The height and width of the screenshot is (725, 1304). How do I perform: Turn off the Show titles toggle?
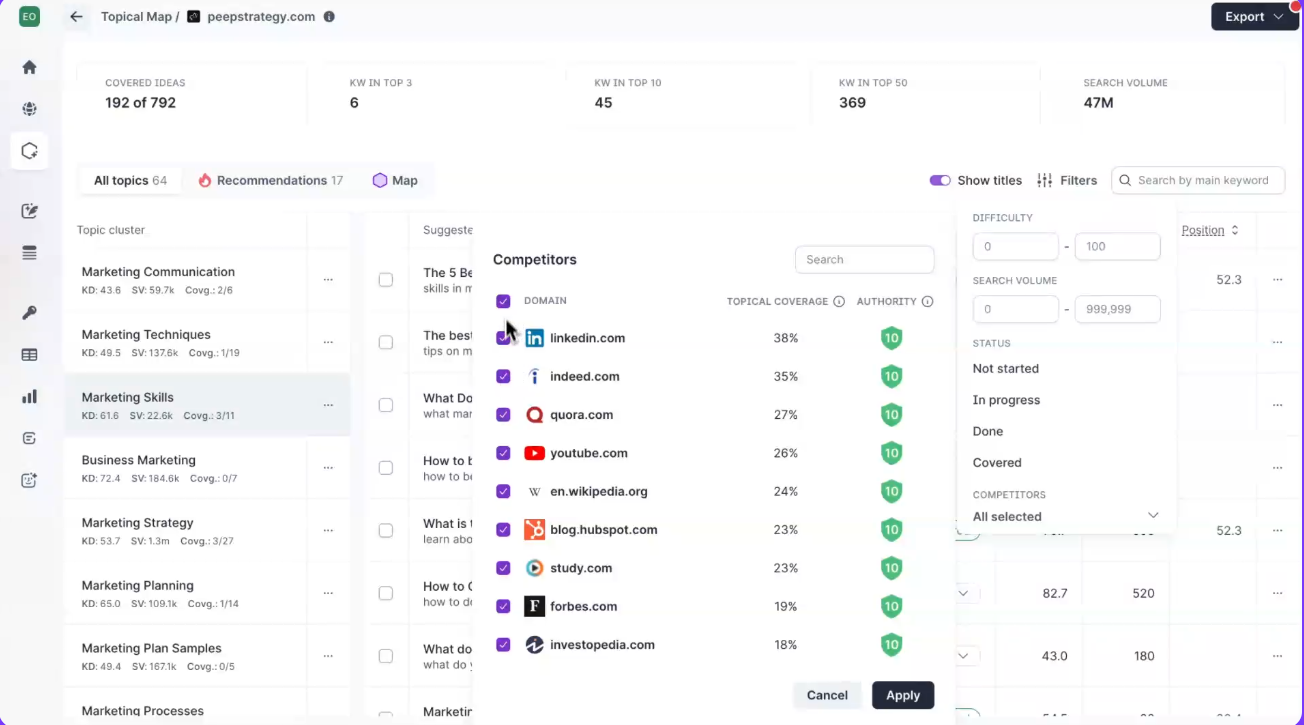[x=940, y=180]
